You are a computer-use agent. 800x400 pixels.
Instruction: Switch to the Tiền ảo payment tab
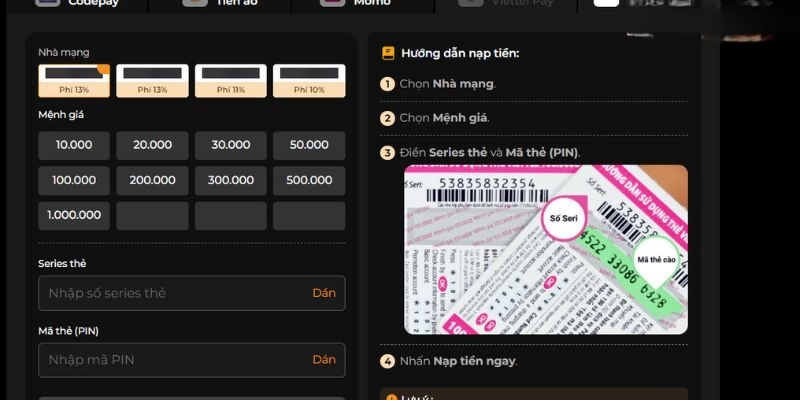(x=220, y=4)
